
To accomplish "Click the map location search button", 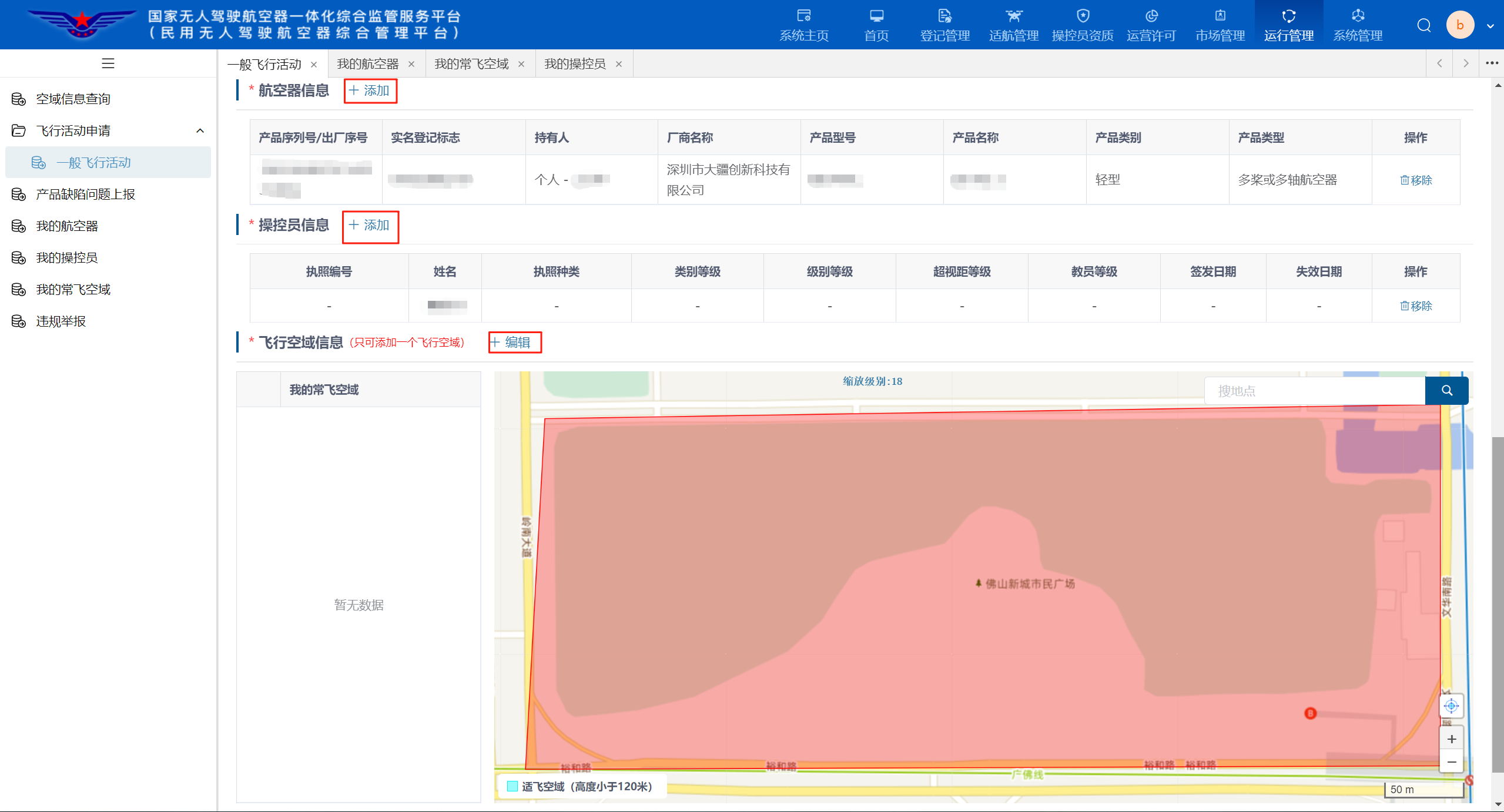I will click(x=1446, y=391).
